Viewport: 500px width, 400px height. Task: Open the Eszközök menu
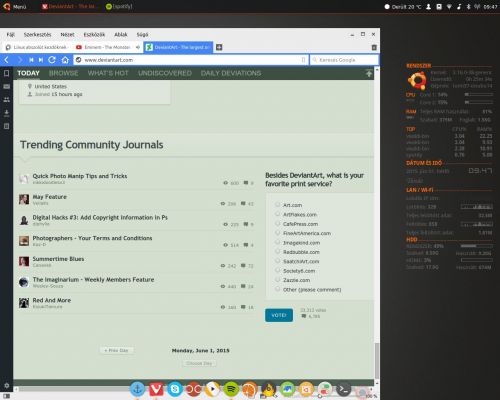tap(94, 35)
